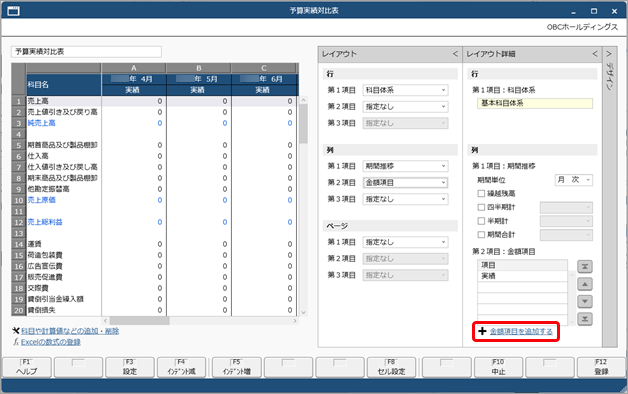Viewport: 628px width, 394px height.
Task: Click the F5 インデント増 function key
Action: [237, 367]
